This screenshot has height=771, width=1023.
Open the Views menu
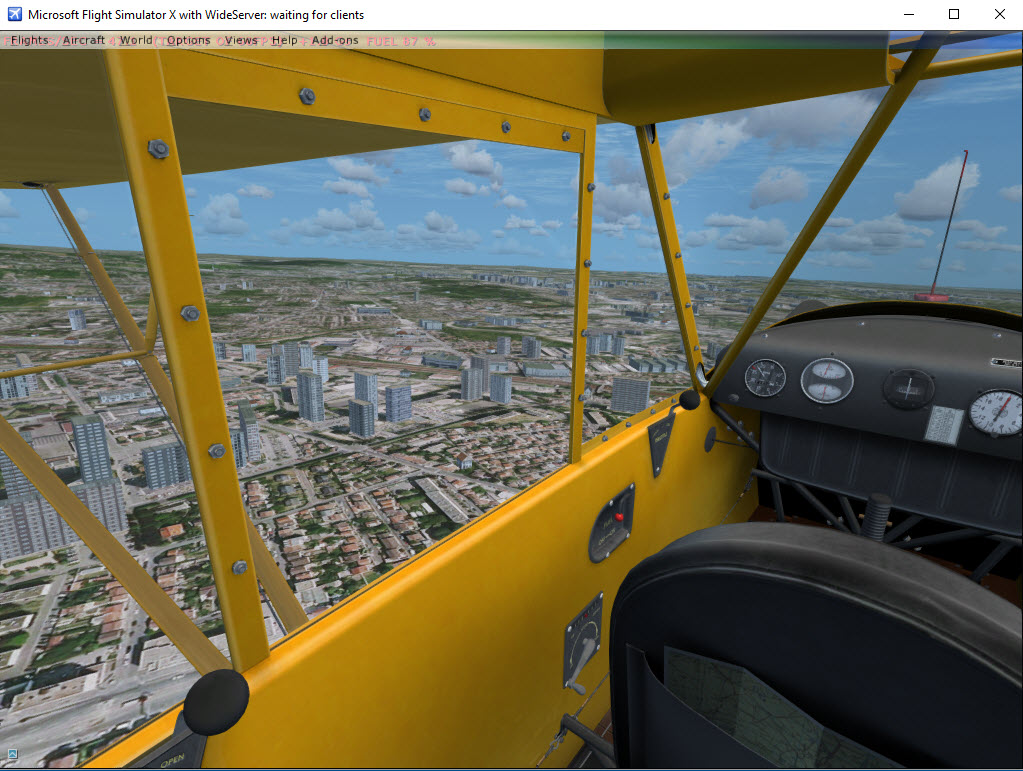[241, 40]
